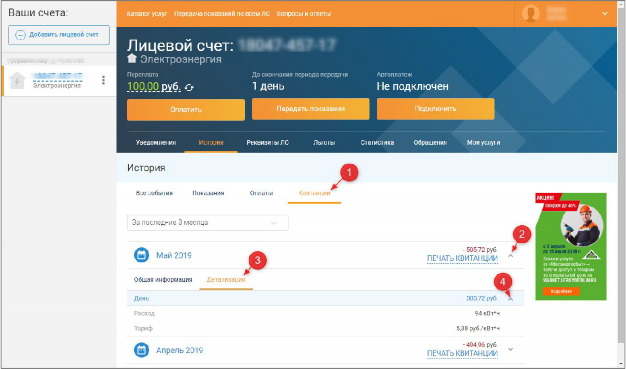Screen dimensions: 626x369
Task: Click the Май 2019 month label
Action: 174,255
